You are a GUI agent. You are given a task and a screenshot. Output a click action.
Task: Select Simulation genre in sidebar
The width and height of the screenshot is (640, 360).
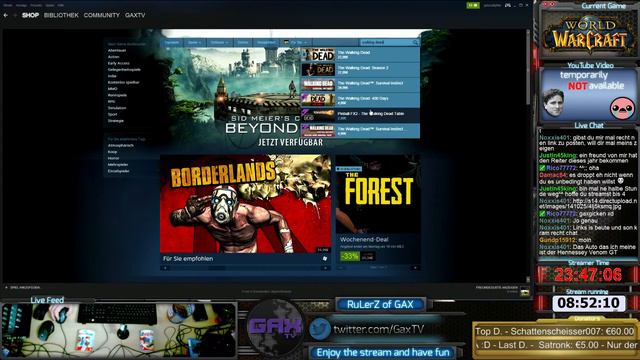117,108
